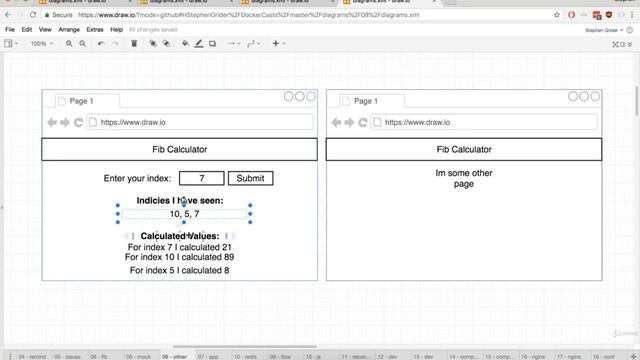Image resolution: width=640 pixels, height=360 pixels.
Task: Open line color pencil tool
Action: (199, 43)
